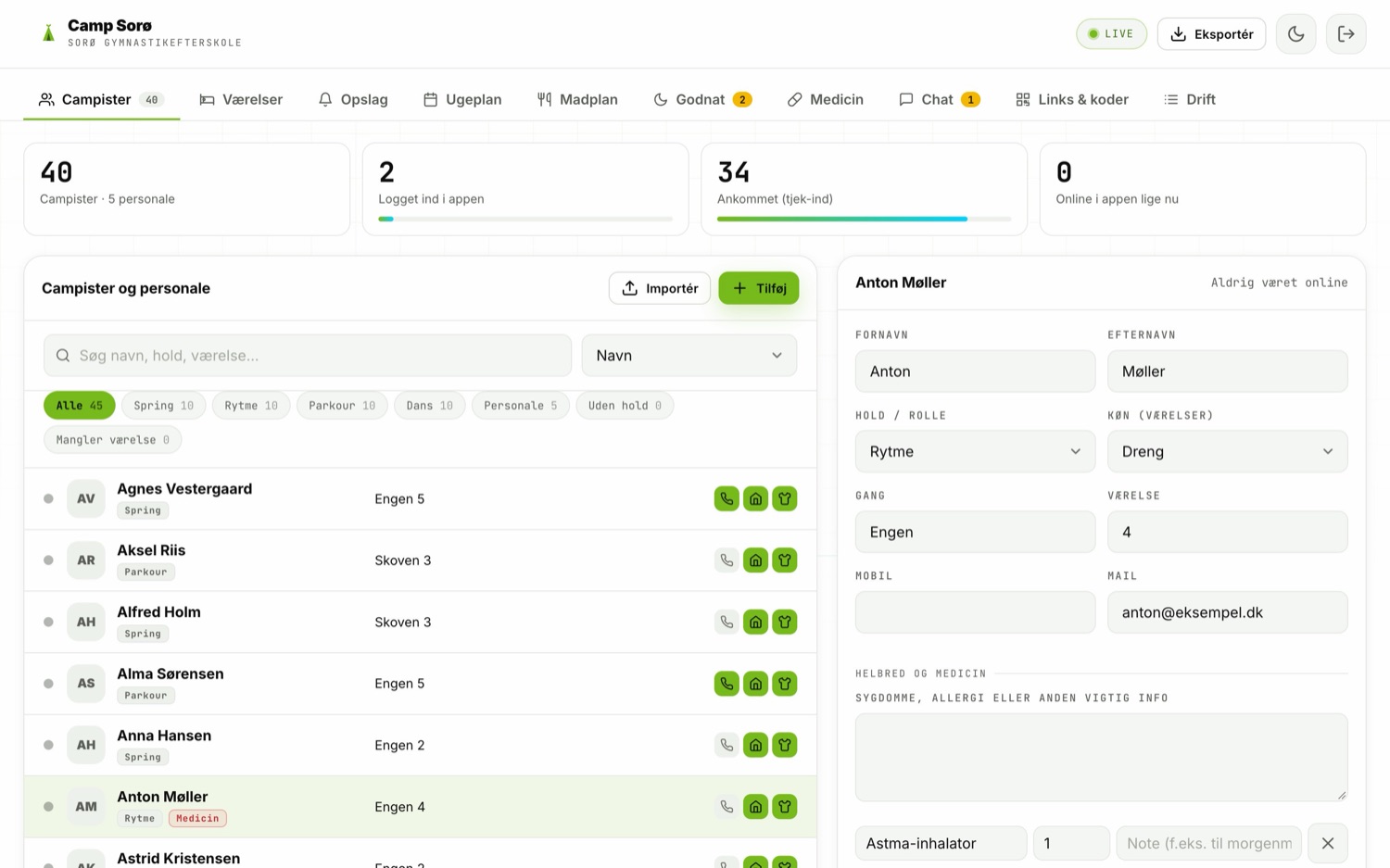Image resolution: width=1390 pixels, height=868 pixels.
Task: Toggle phone status icon for Agnes Vestergaard
Action: point(727,498)
